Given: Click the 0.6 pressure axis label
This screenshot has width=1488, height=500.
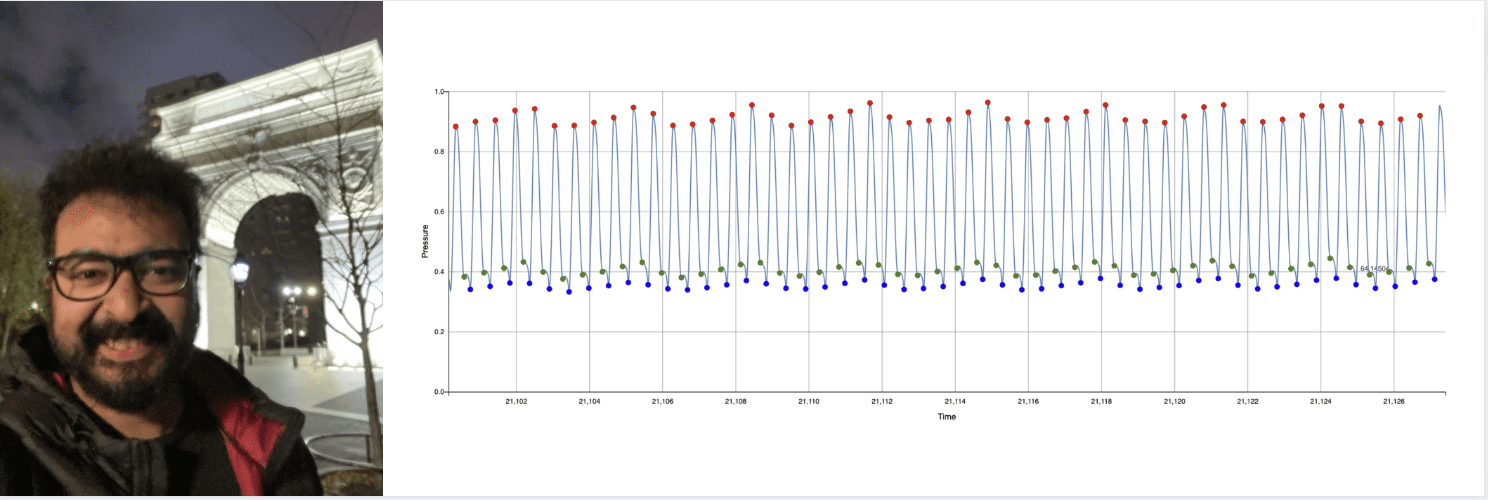Looking at the screenshot, I should click(439, 212).
